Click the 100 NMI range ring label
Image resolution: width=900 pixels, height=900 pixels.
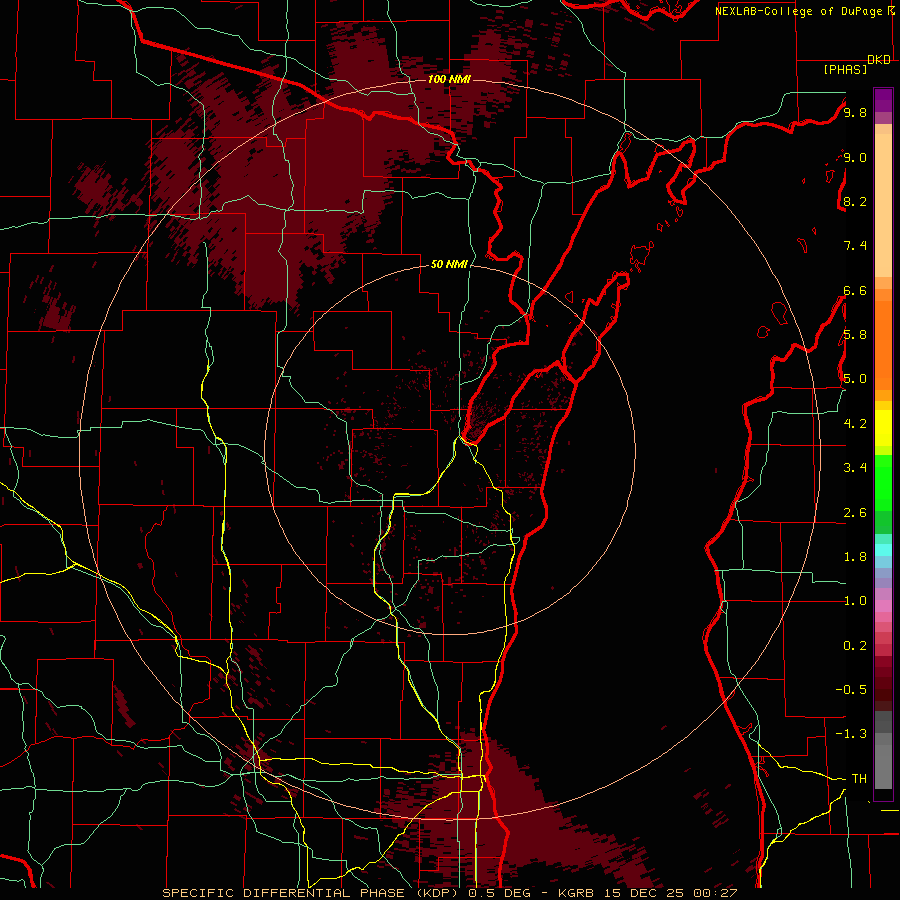(x=449, y=79)
